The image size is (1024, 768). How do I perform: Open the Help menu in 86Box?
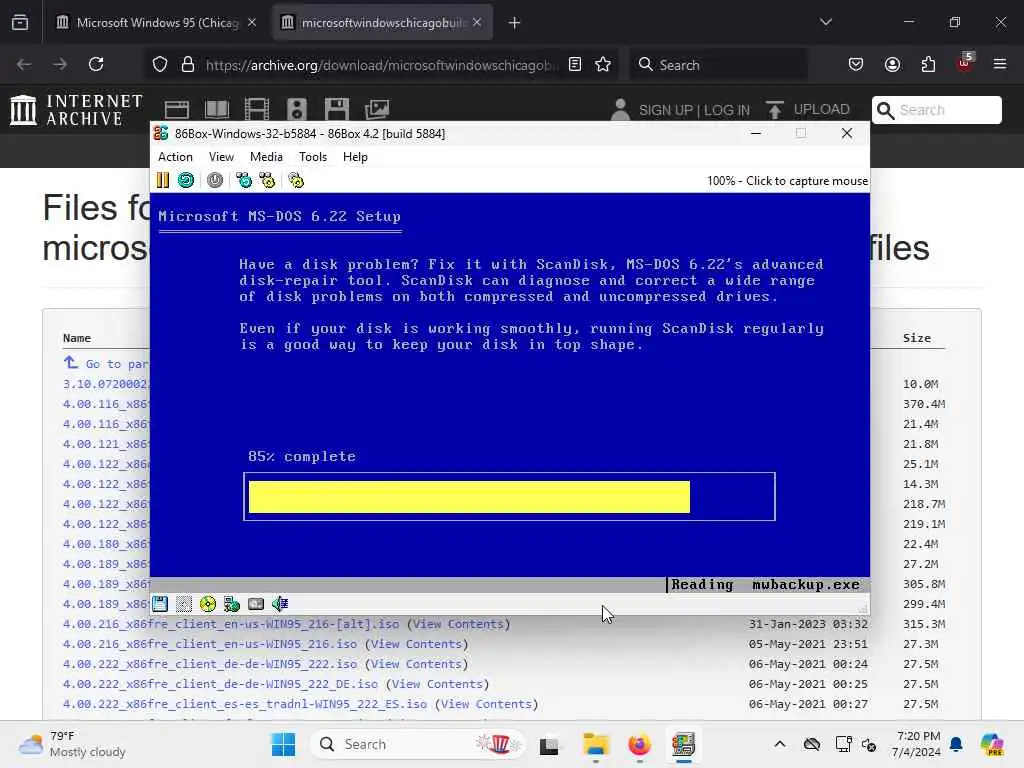(355, 157)
